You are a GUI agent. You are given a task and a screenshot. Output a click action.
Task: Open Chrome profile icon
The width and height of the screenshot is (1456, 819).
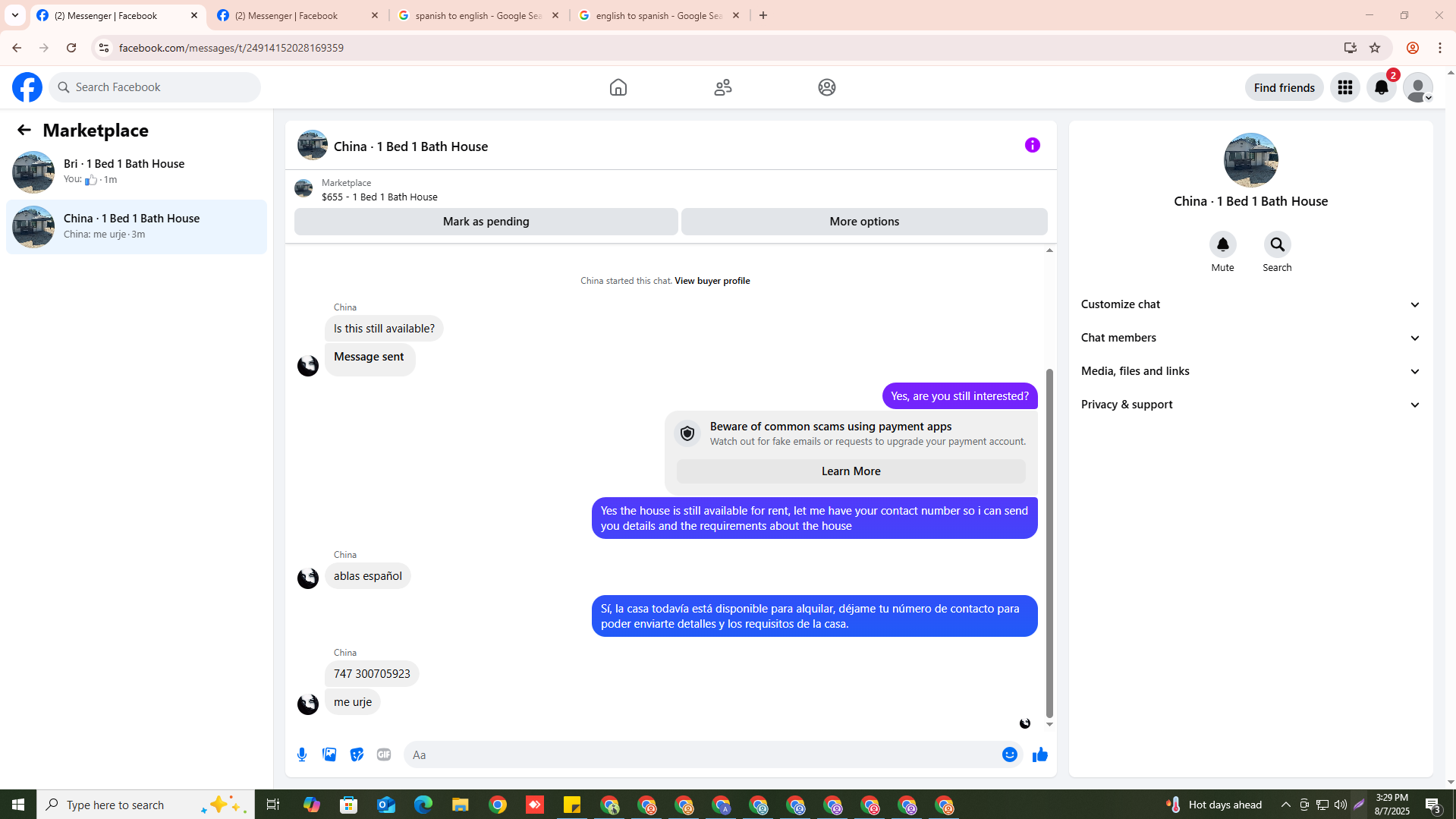[1412, 48]
